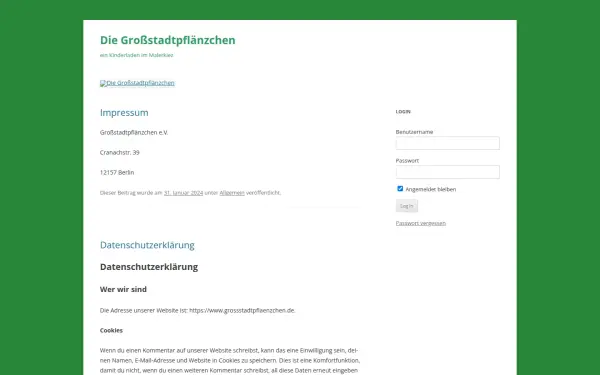Open the Datenschutzerklärung post title link

coord(147,245)
